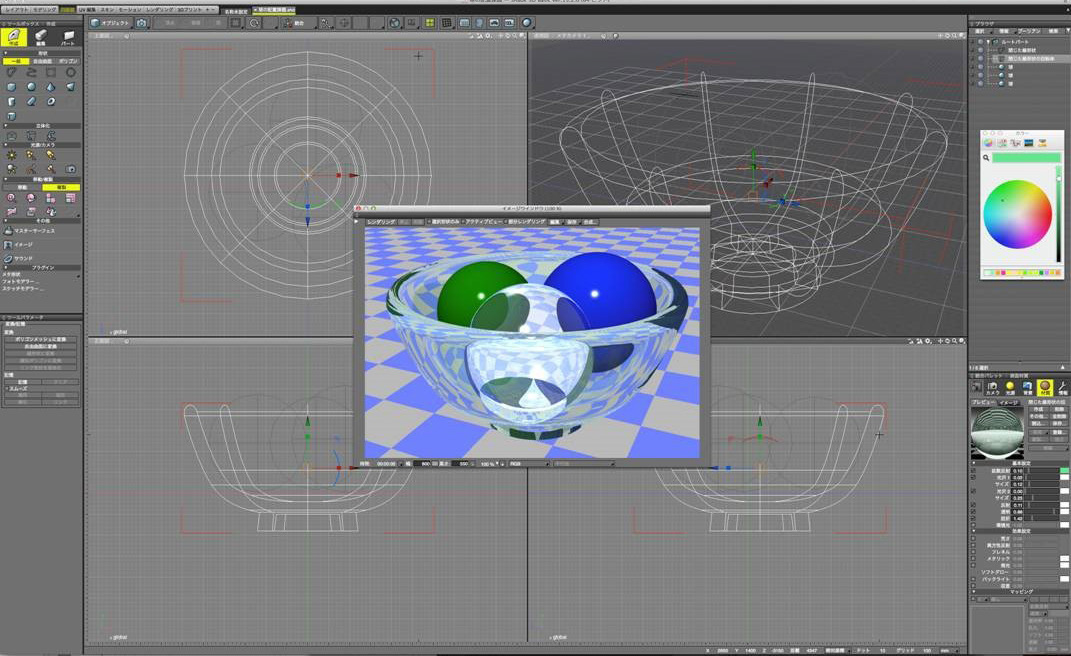Click the create button in material panel
The width and height of the screenshot is (1071, 656).
[x=1038, y=409]
